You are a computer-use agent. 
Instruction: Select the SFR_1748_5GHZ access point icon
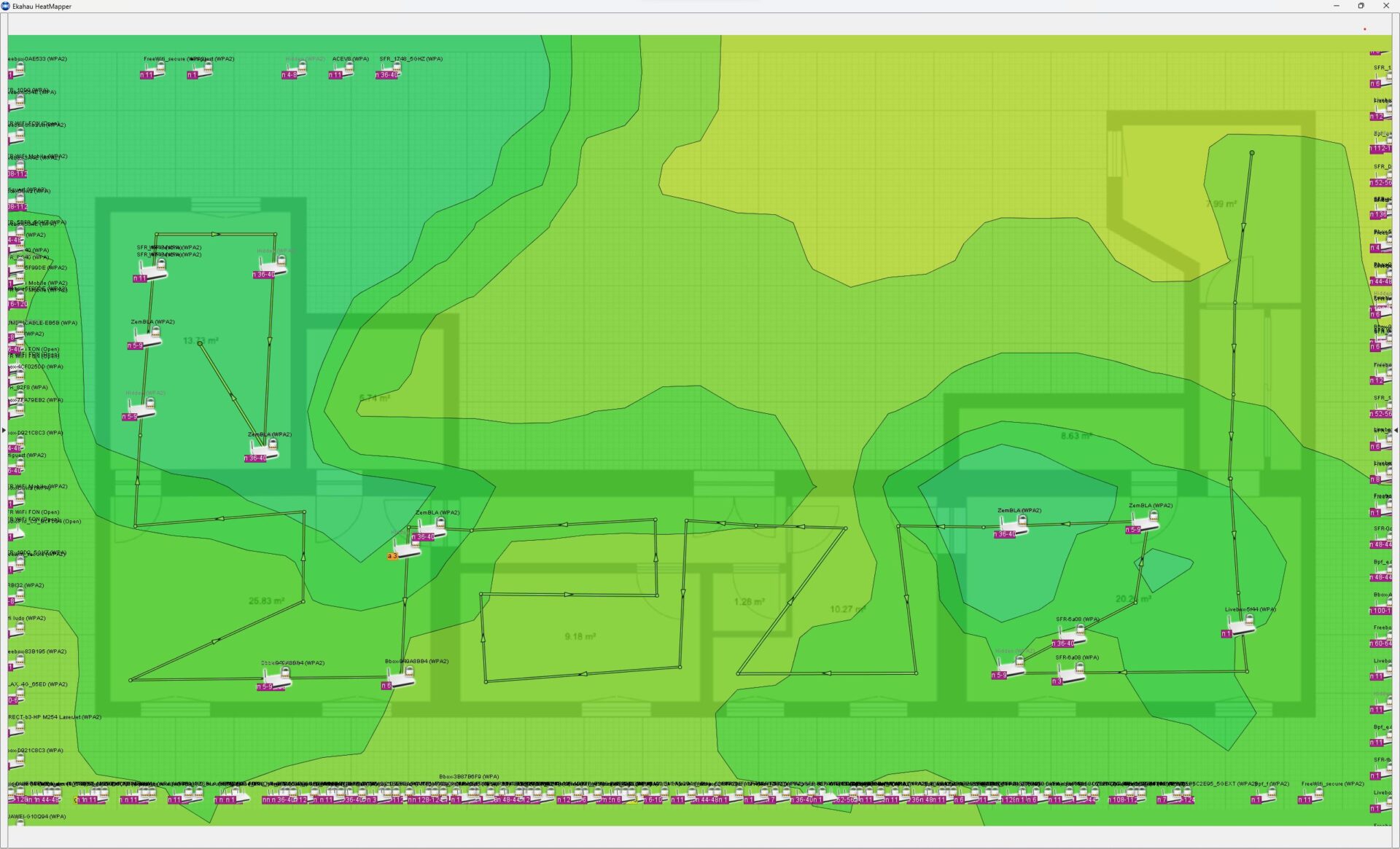tap(390, 70)
